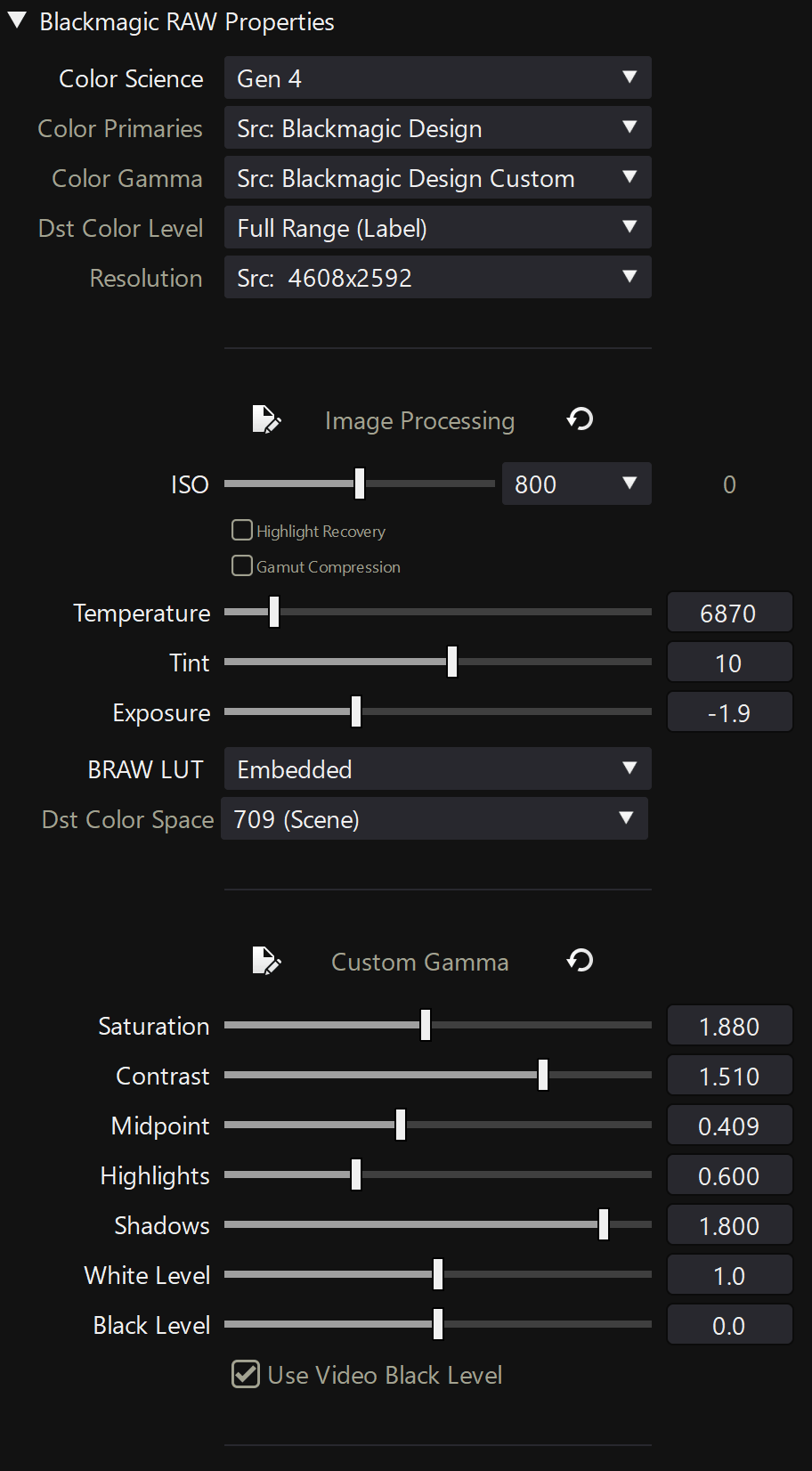Click the Shadows slider handle
Screen dimensions: 812x1471
(604, 1224)
